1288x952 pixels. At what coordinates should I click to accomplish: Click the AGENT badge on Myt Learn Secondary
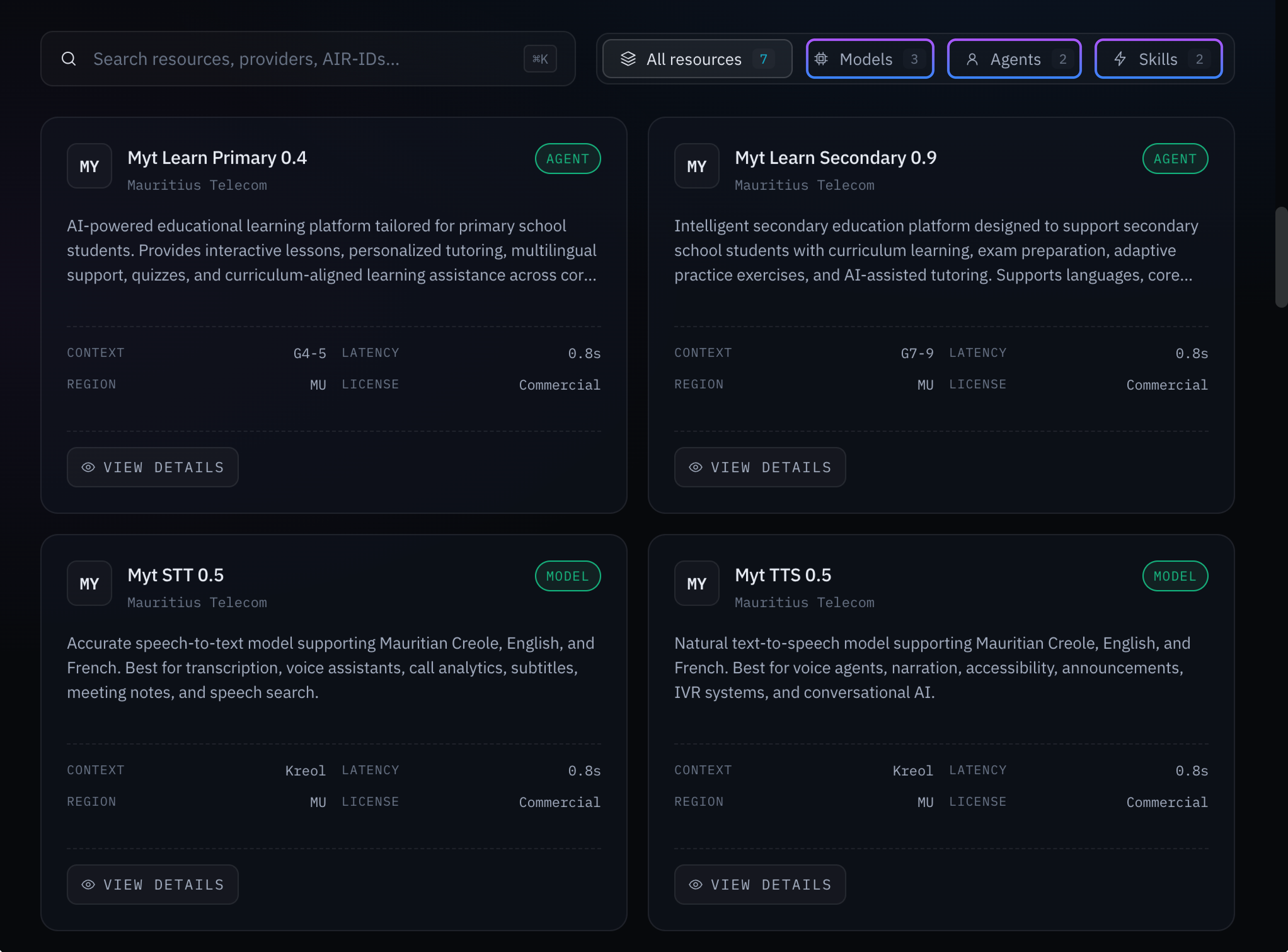1175,159
